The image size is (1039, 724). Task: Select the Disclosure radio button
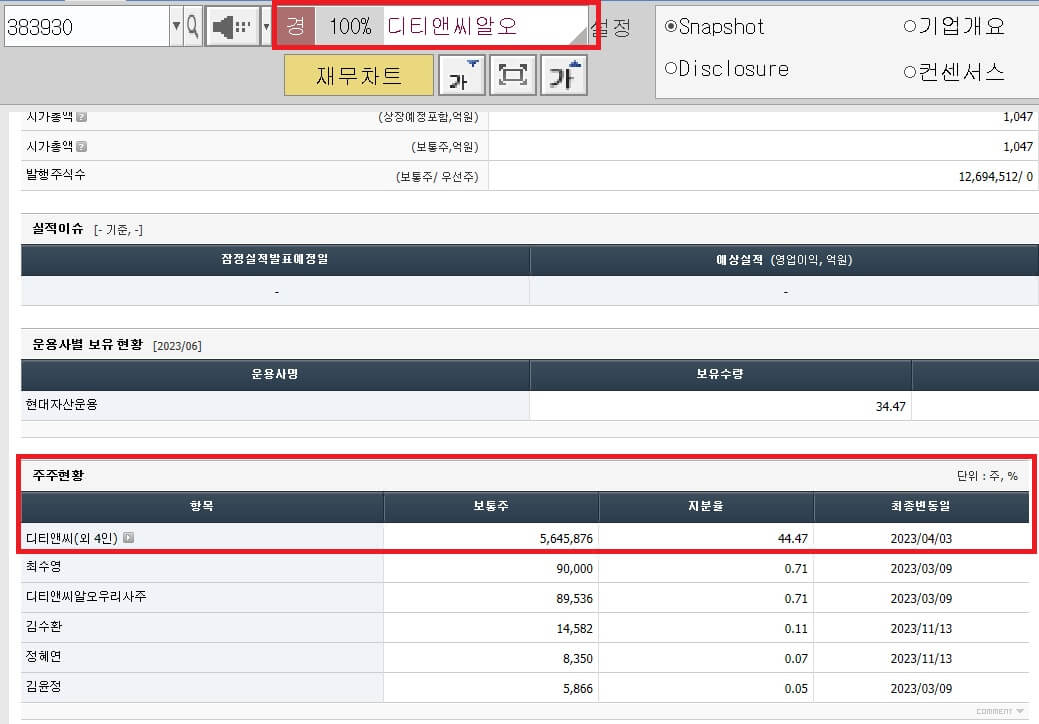click(671, 68)
